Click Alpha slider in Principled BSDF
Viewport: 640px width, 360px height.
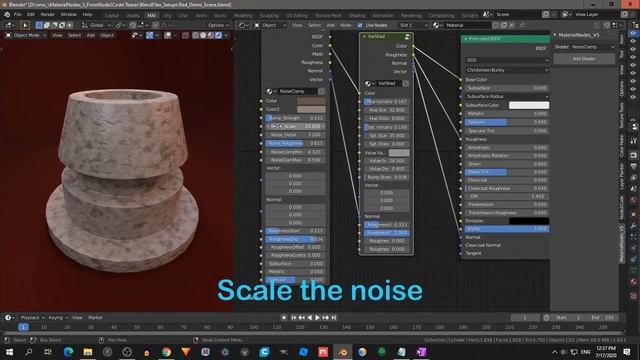[x=507, y=229]
